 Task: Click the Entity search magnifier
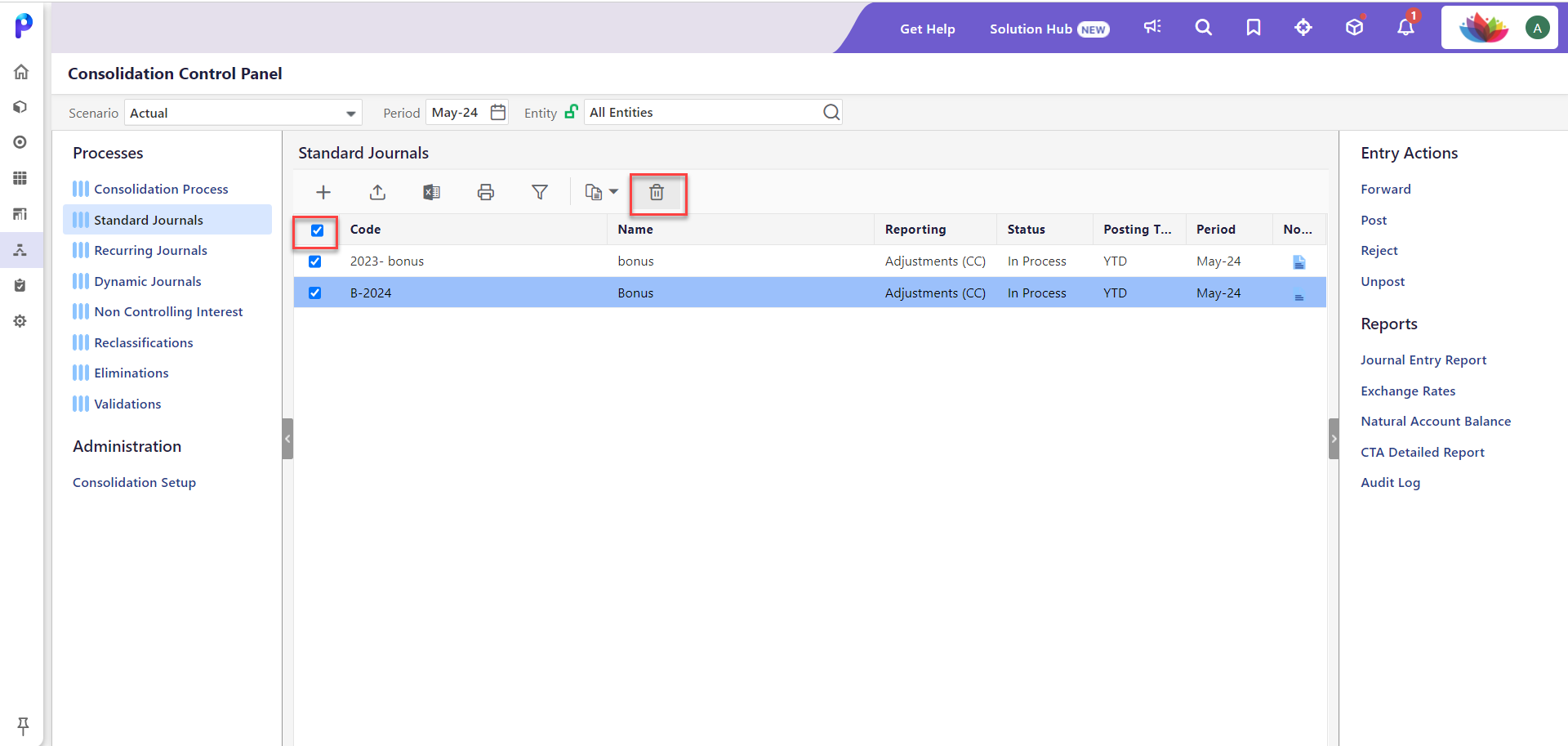(x=831, y=112)
